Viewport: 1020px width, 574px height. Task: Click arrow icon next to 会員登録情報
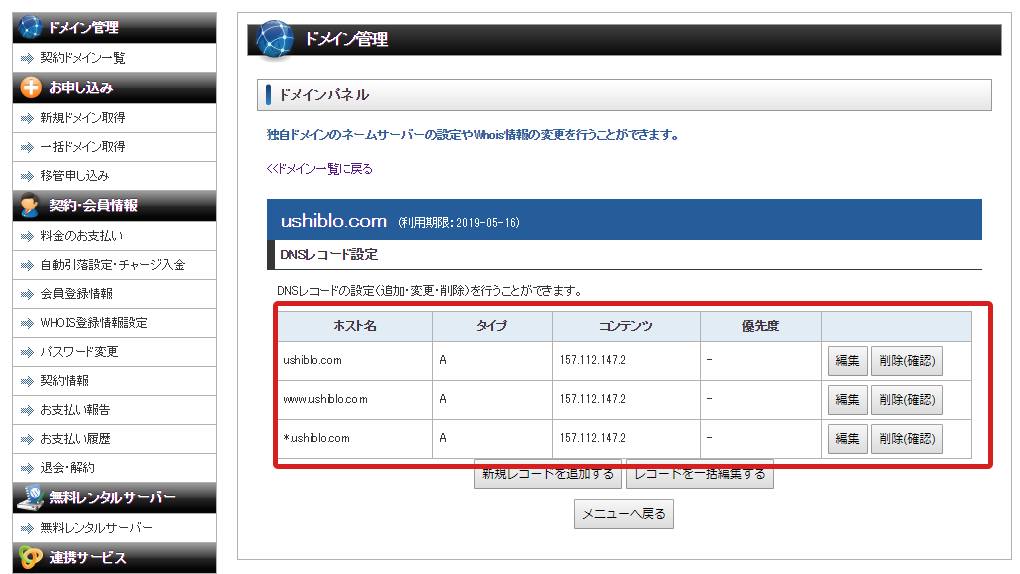pyautogui.click(x=27, y=294)
